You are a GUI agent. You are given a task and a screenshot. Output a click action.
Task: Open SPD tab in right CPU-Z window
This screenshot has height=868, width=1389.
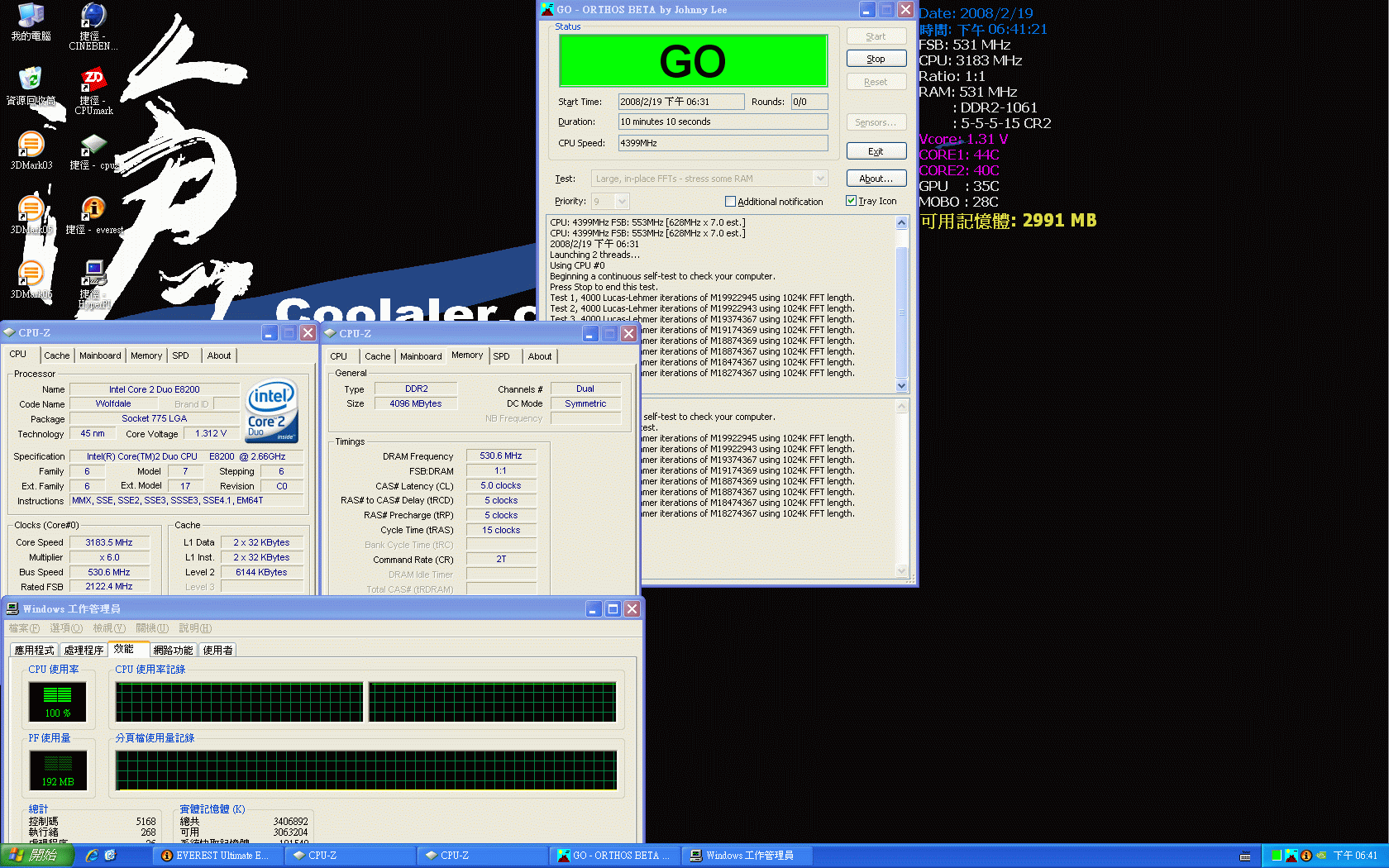tap(502, 356)
